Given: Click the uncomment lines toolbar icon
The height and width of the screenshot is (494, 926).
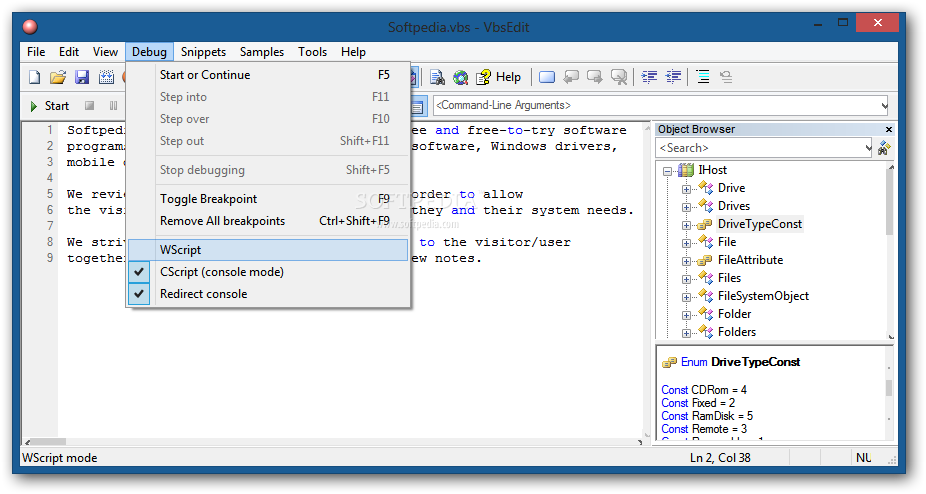Looking at the screenshot, I should pyautogui.click(x=726, y=77).
